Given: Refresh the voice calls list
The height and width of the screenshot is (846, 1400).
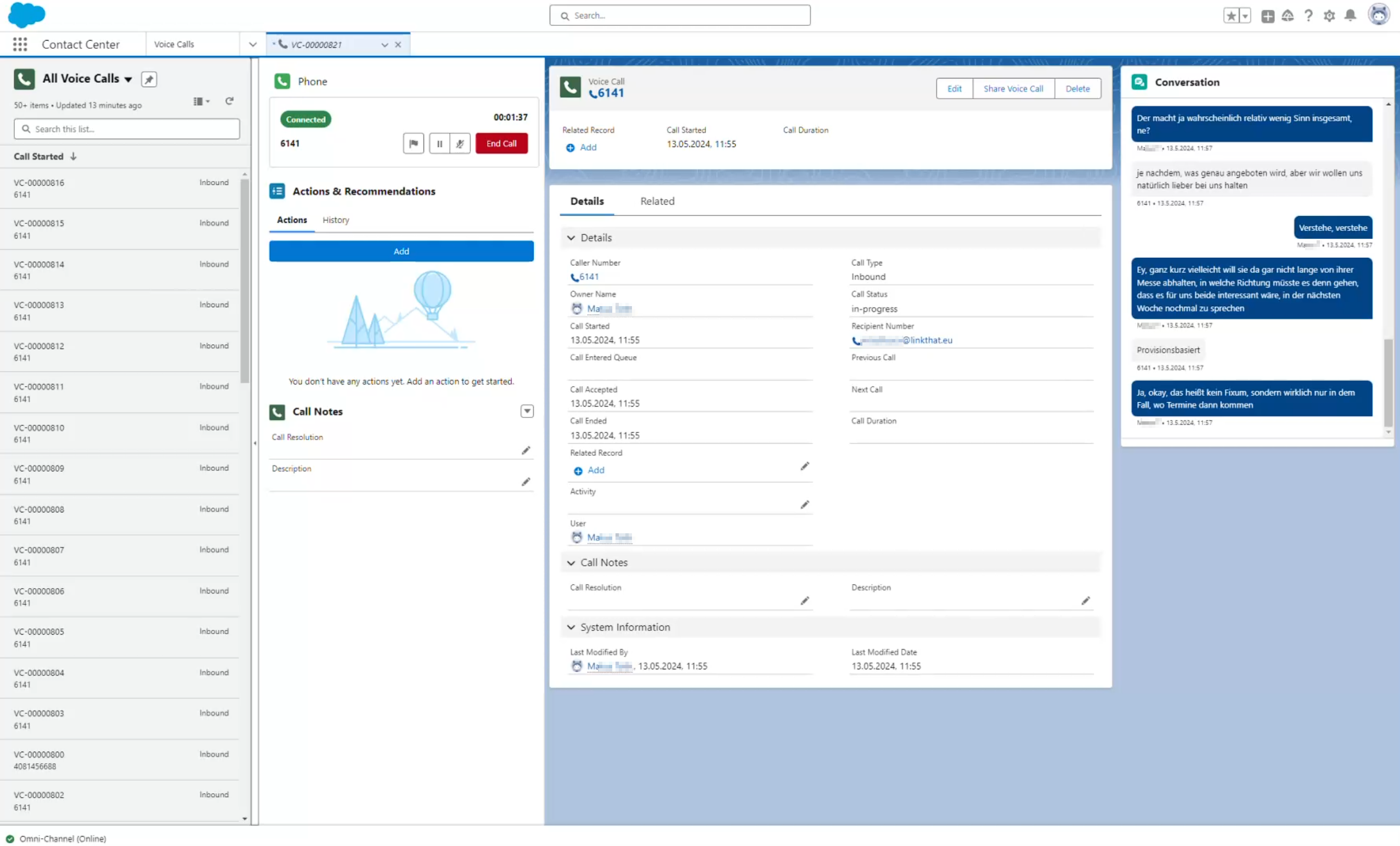Looking at the screenshot, I should click(229, 101).
